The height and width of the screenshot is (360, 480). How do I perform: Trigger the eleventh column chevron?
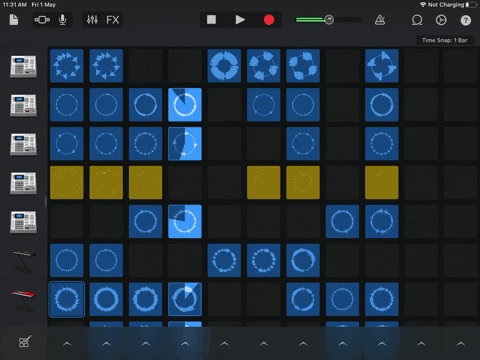coord(460,344)
